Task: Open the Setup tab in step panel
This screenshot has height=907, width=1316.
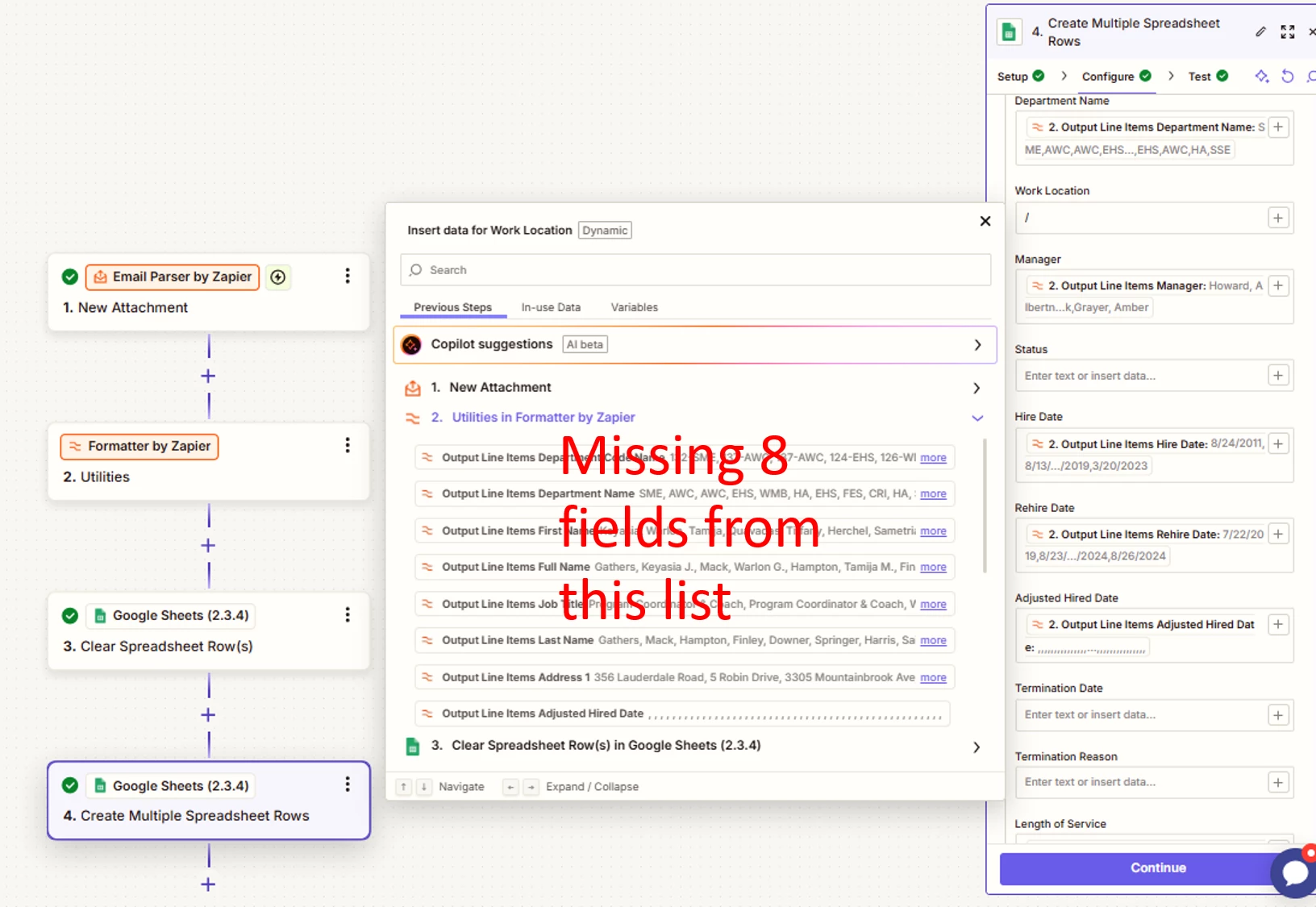Action: 1021,76
